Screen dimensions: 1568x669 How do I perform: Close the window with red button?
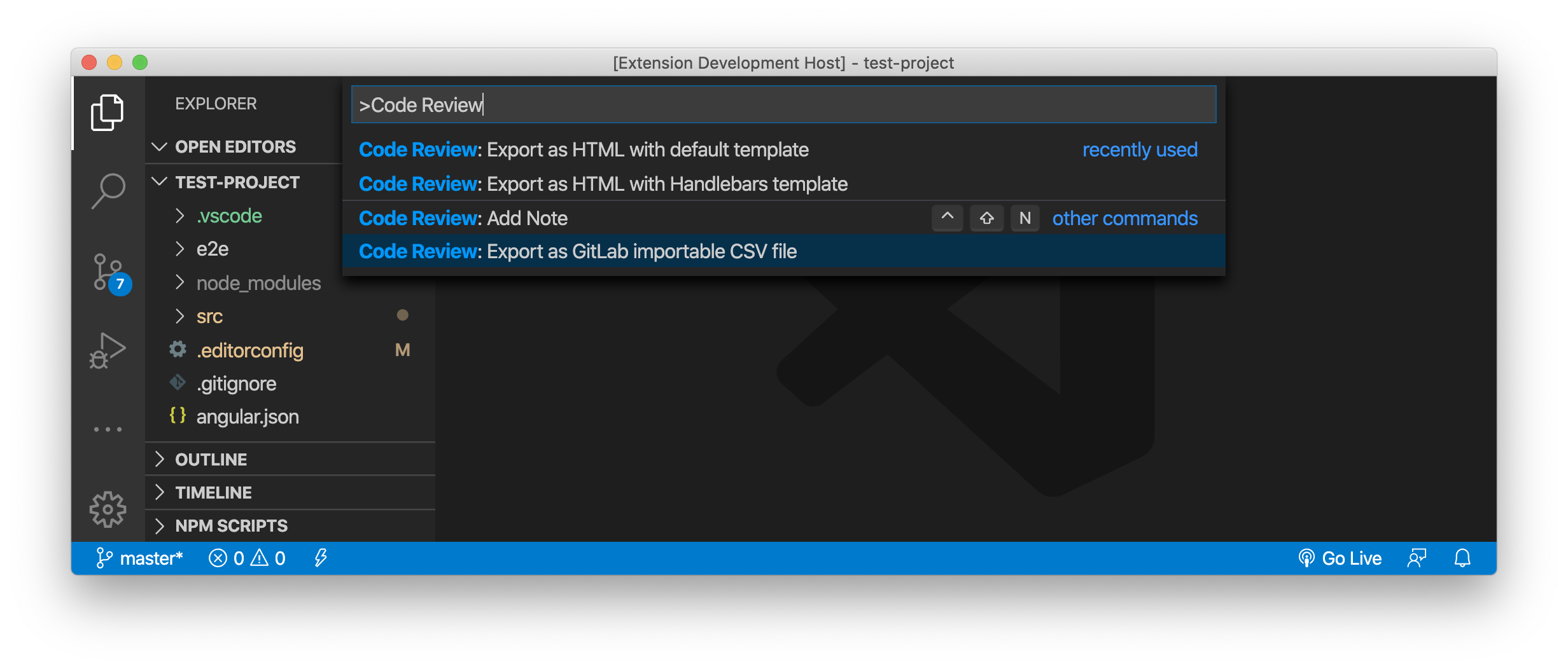click(x=89, y=62)
